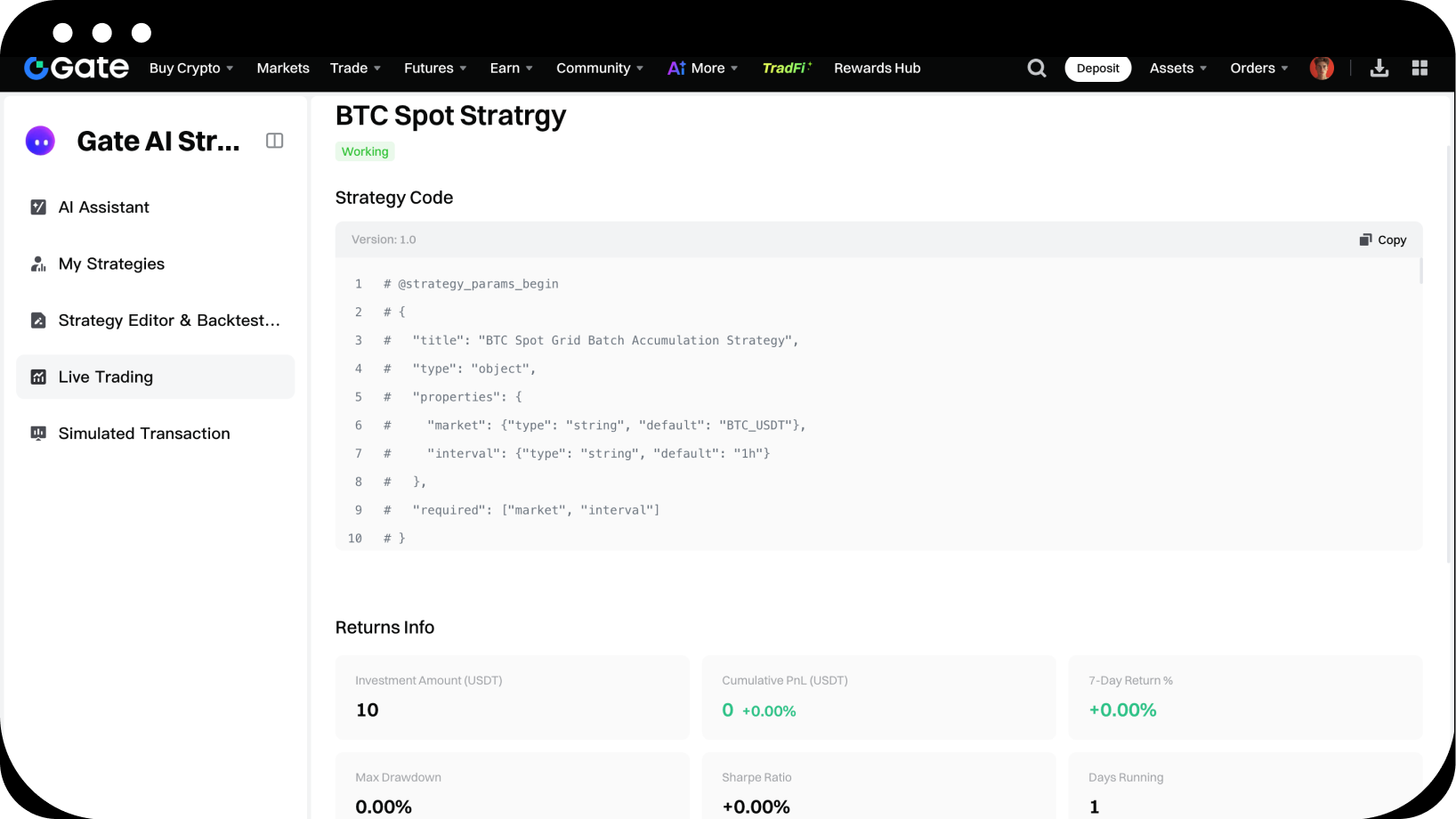Click the BTC Spot Stratrgy title

click(450, 117)
